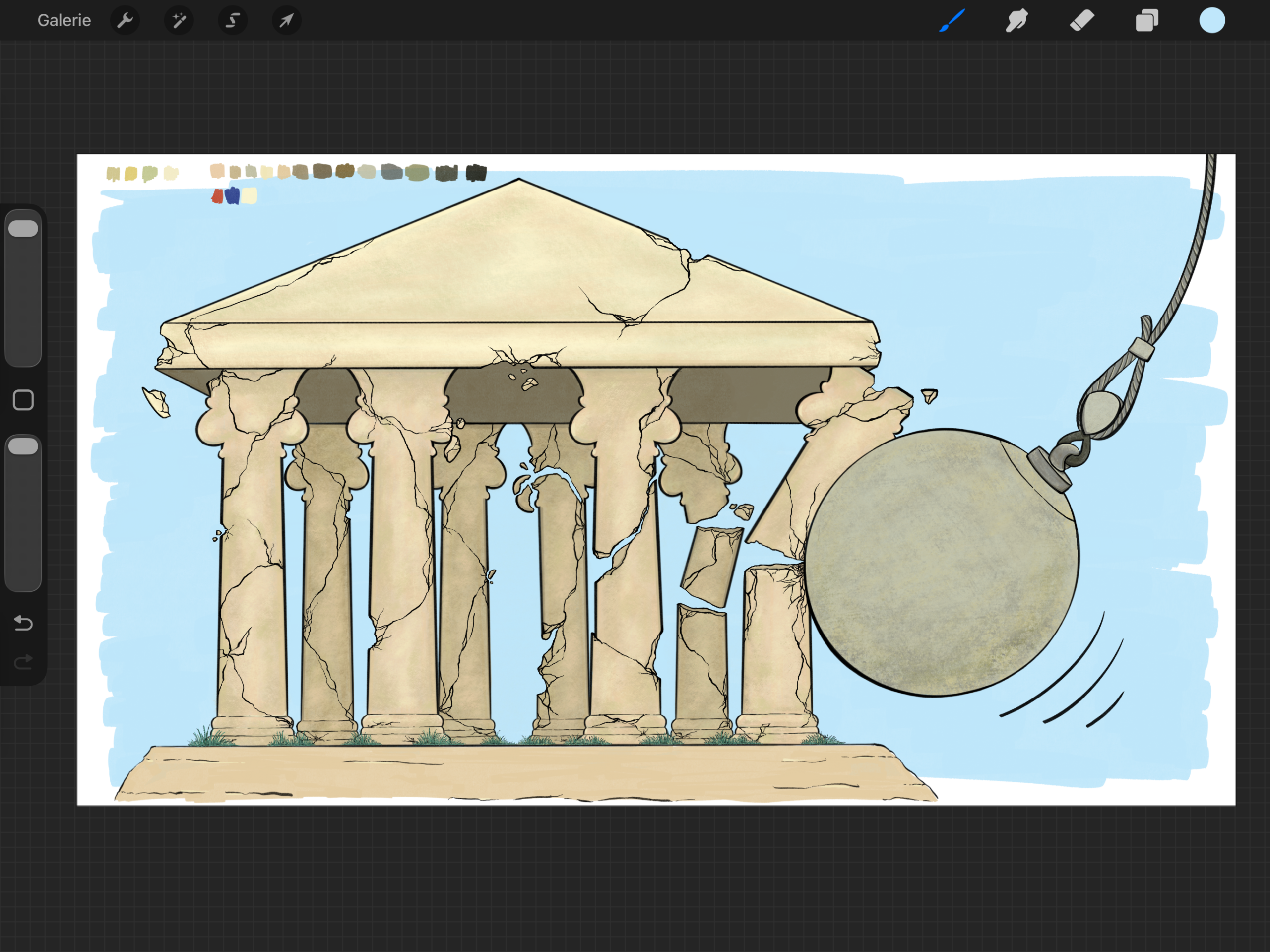
Task: Open the Layers panel
Action: point(1146,21)
